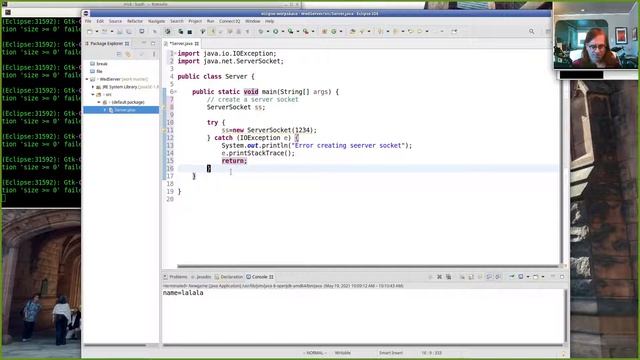Click the Debug bug toolbar icon
Viewport: 640px width, 360px height.
coord(261,31)
